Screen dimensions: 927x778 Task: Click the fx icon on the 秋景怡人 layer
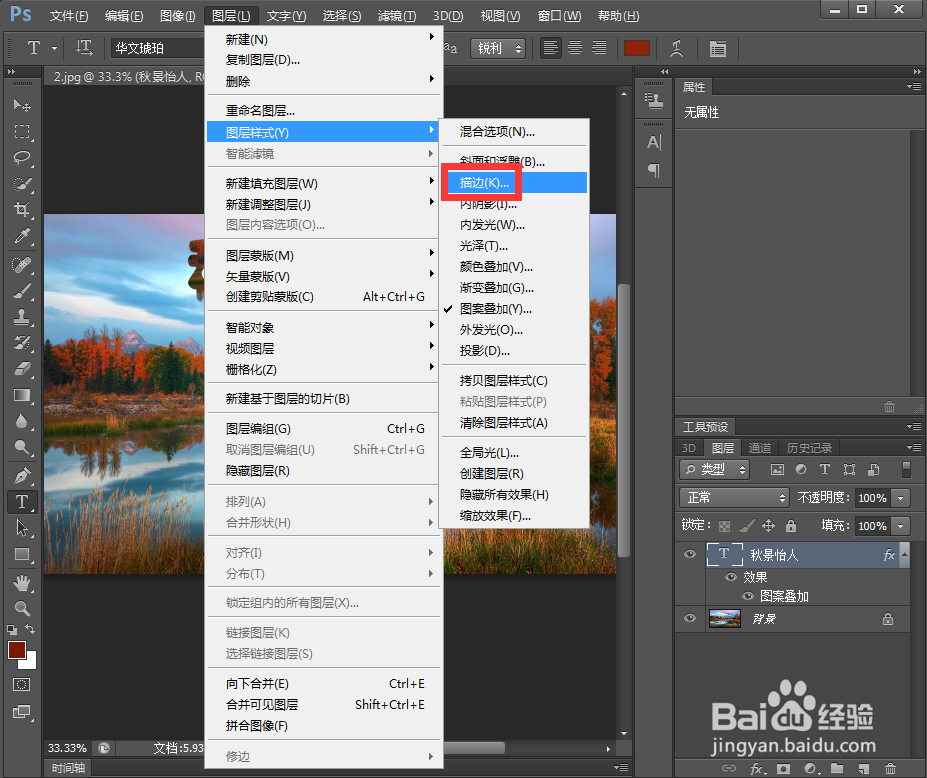click(889, 554)
